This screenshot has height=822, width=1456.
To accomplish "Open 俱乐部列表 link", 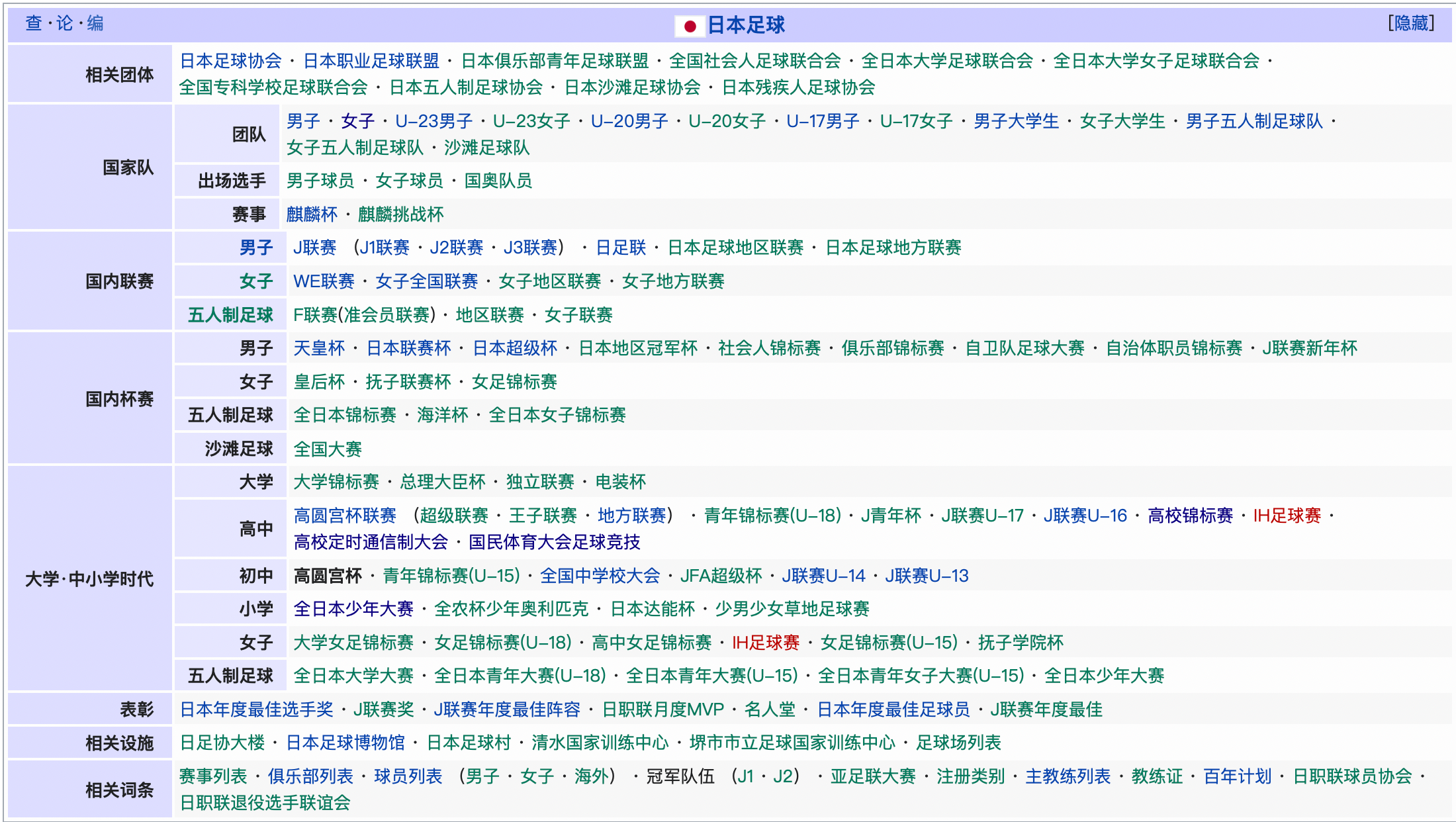I will pyautogui.click(x=310, y=776).
